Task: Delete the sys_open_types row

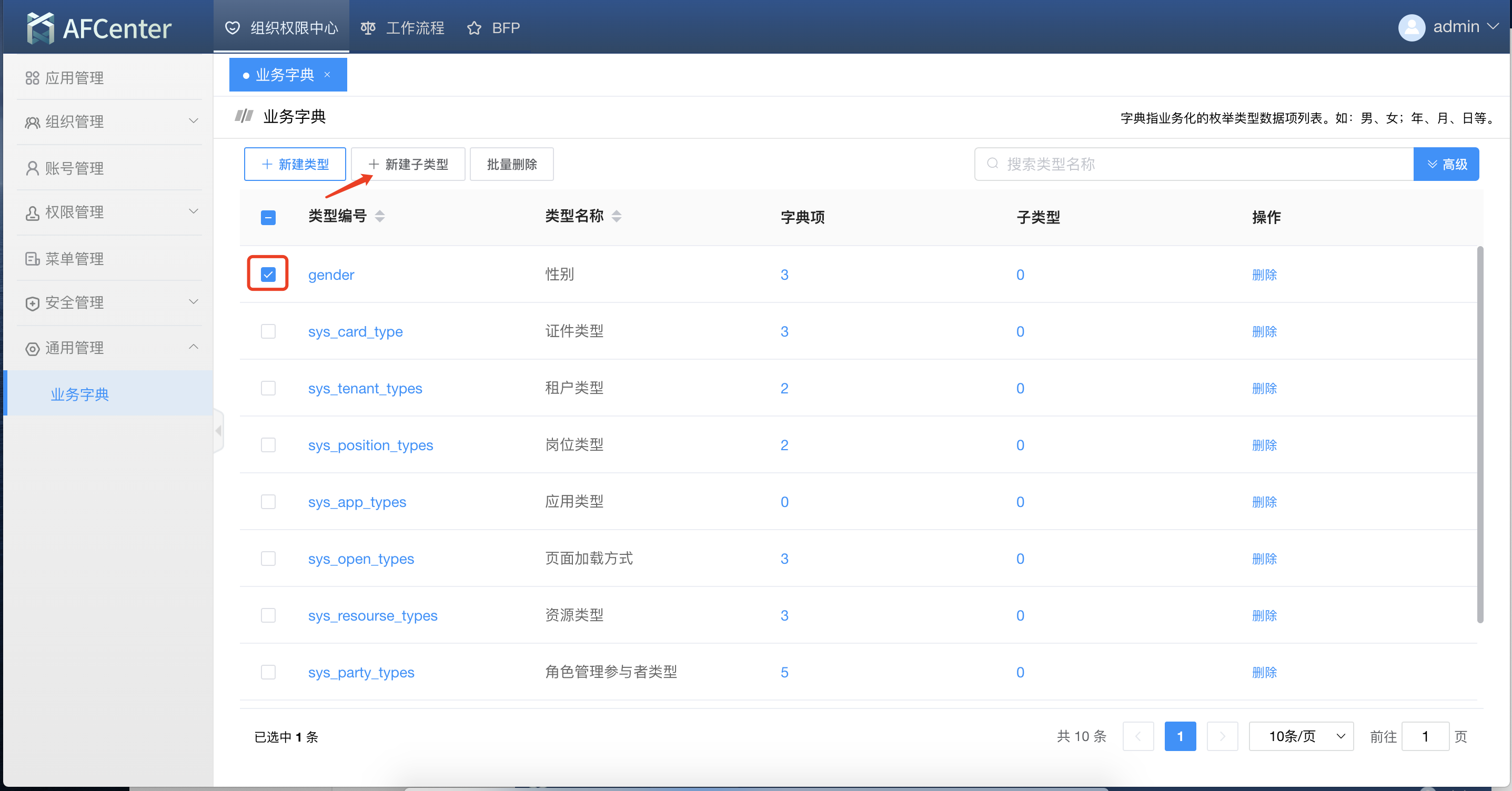Action: [x=1264, y=559]
